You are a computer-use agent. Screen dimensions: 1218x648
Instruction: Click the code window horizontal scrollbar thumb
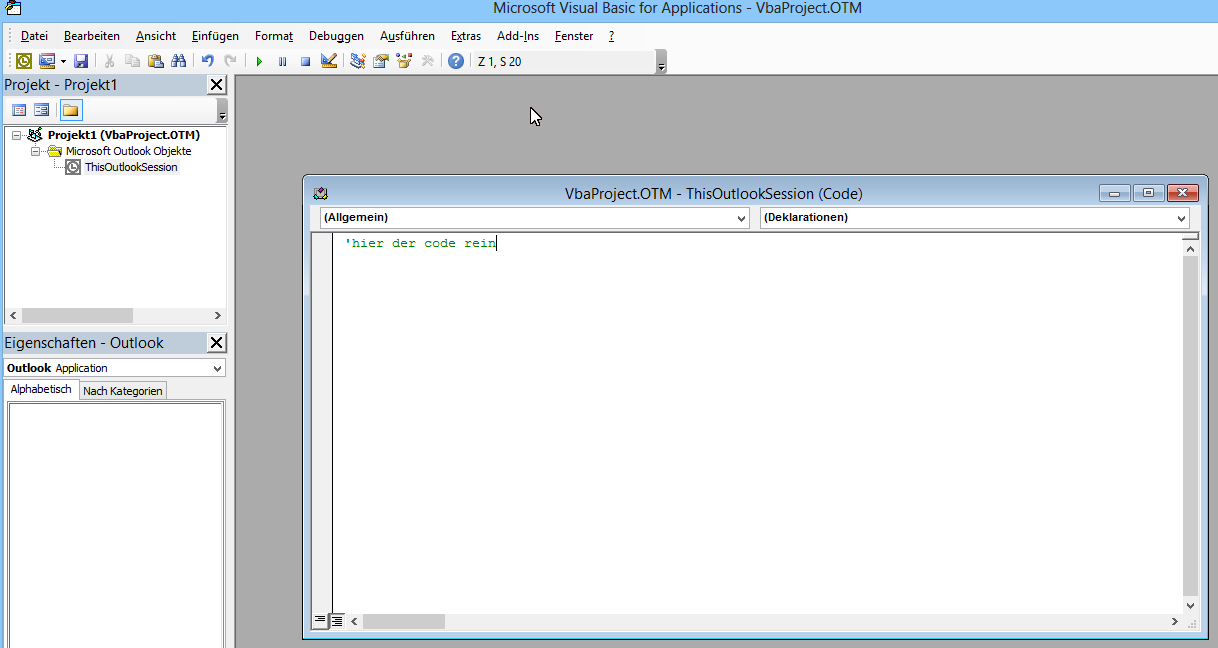[404, 621]
